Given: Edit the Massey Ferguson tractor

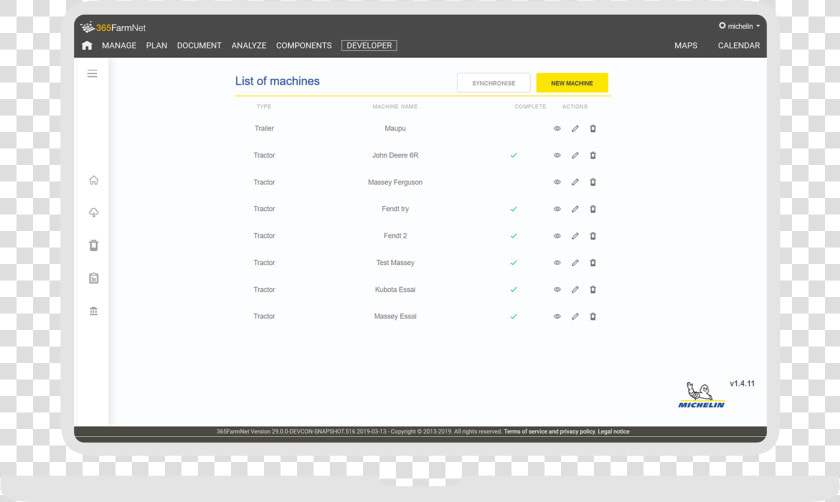Looking at the screenshot, I should click(575, 182).
